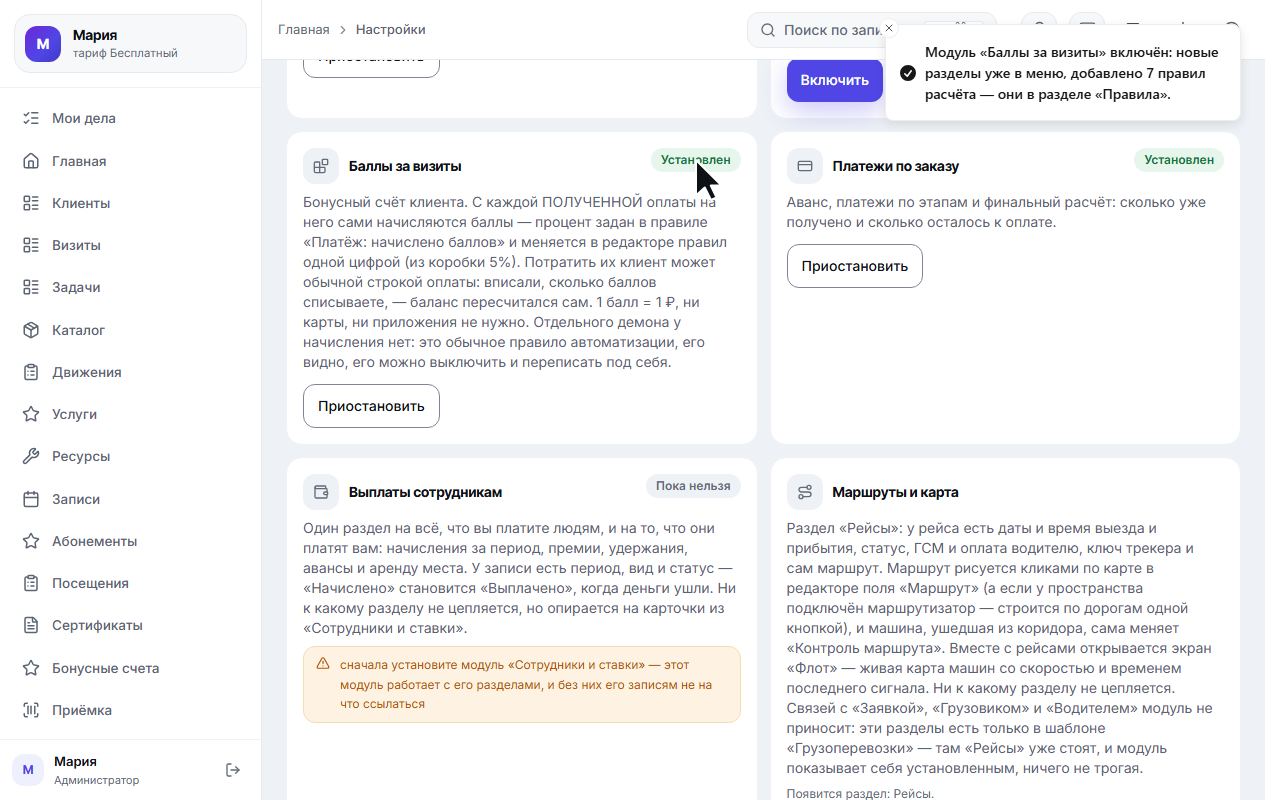Viewport: 1280px width, 800px height.
Task: Click the Настройки breadcrumb
Action: 391,30
